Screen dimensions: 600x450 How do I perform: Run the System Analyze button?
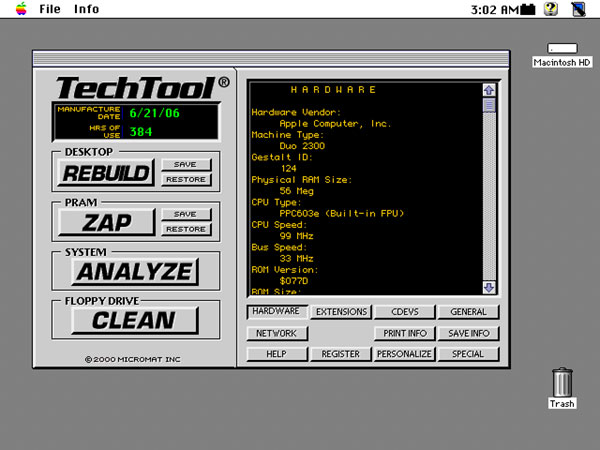click(135, 271)
